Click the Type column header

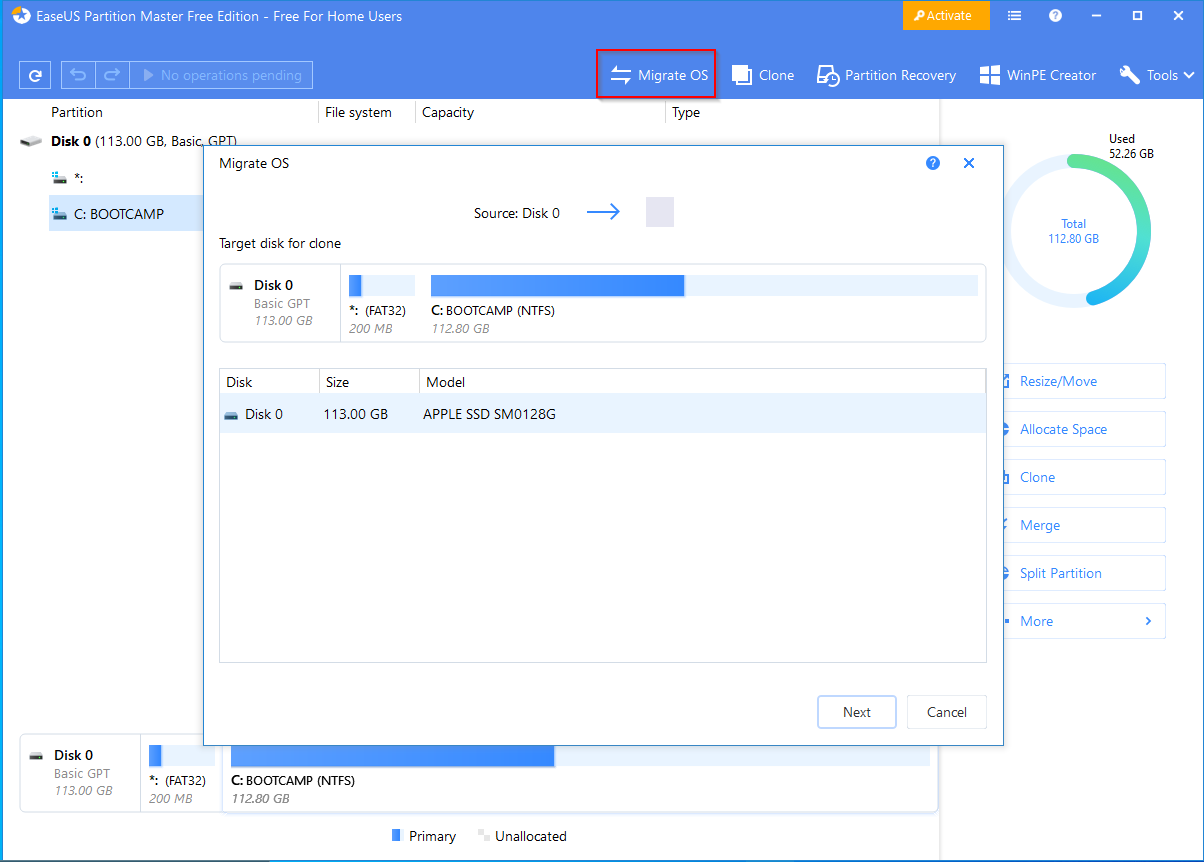[x=686, y=112]
